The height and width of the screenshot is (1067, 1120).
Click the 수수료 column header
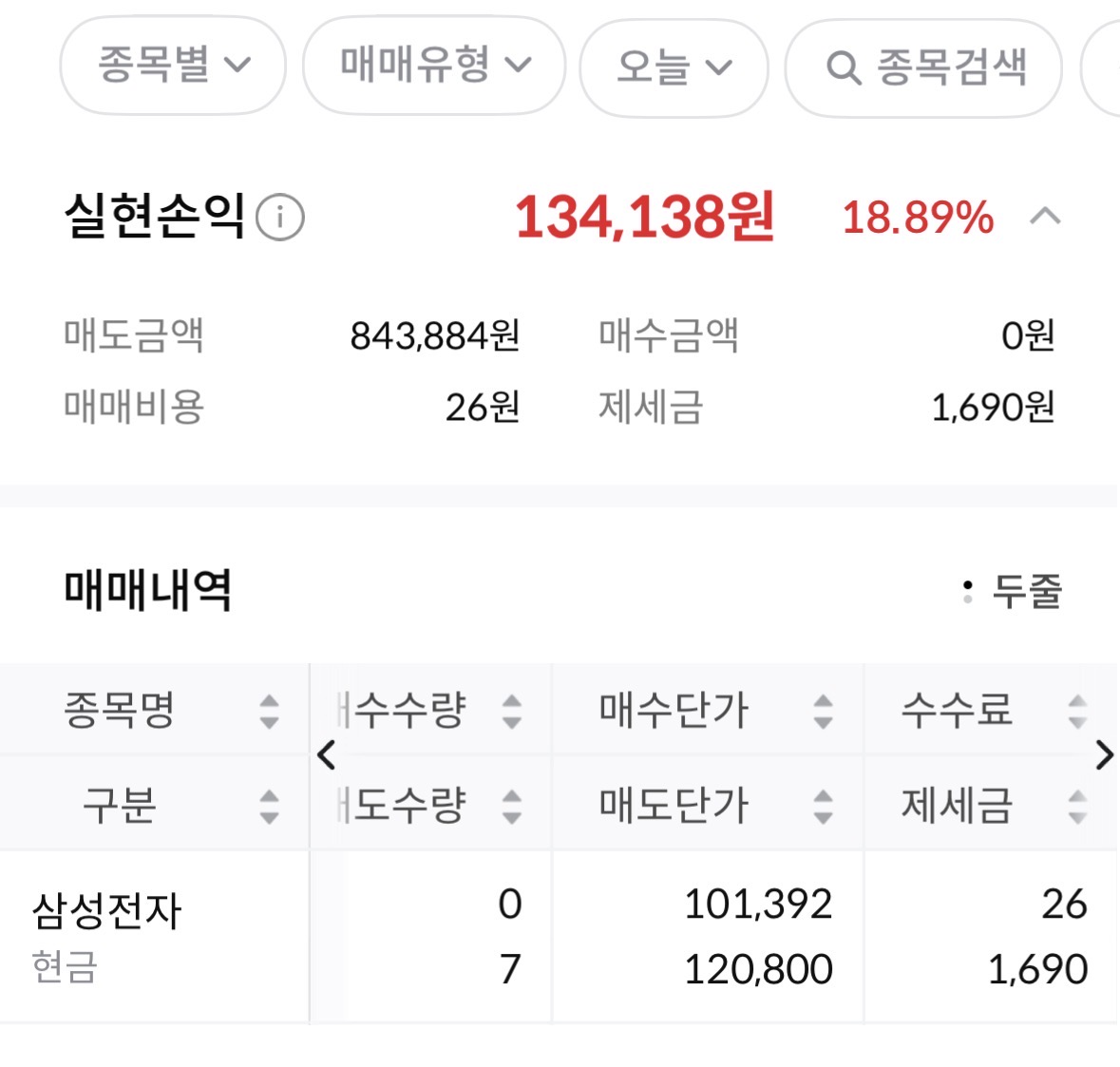958,710
